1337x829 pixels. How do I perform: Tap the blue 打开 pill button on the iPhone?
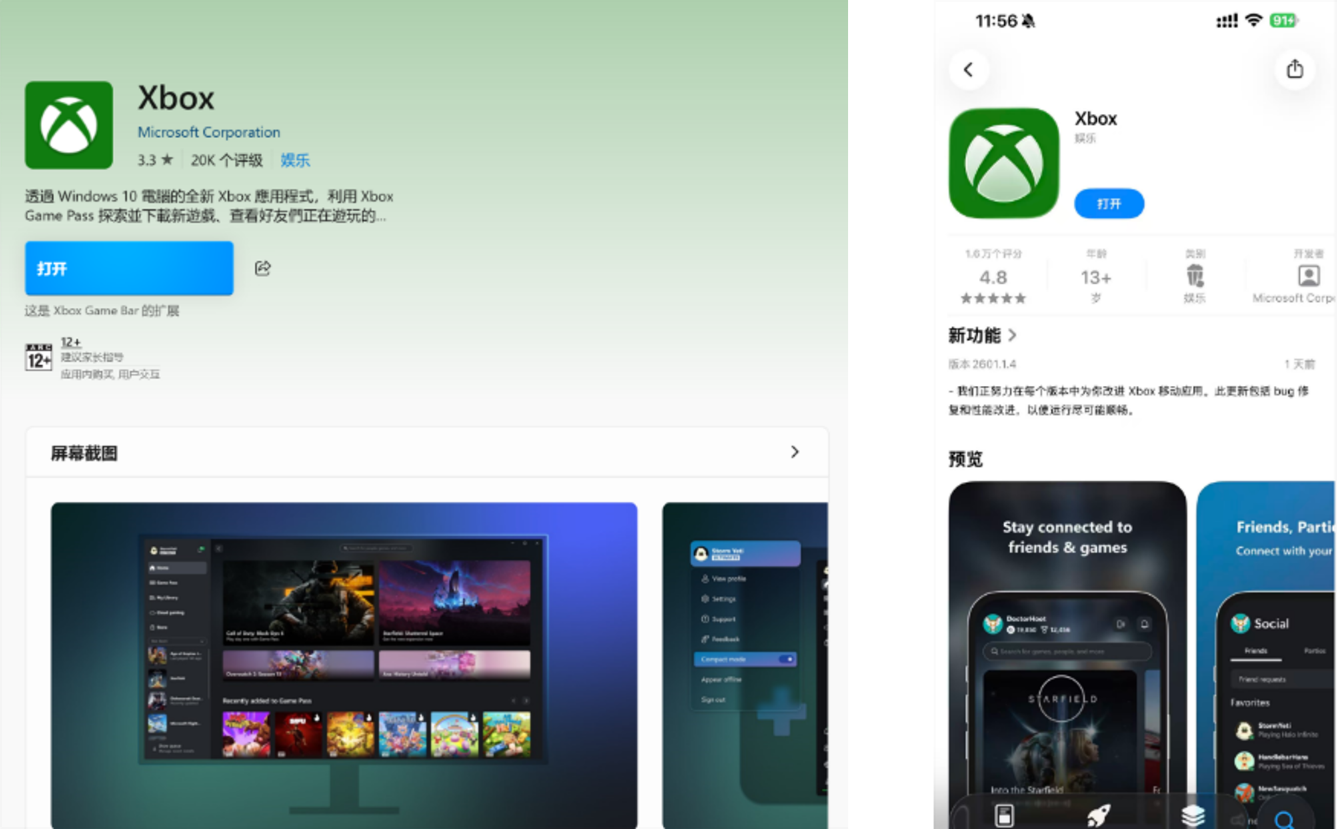(x=1109, y=203)
